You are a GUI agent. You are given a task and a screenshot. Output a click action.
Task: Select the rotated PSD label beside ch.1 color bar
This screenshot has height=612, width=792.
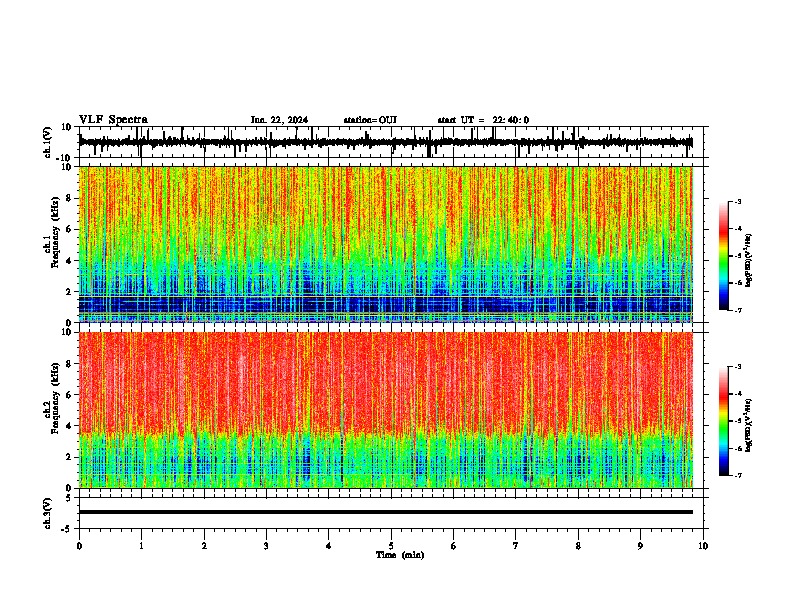click(749, 260)
